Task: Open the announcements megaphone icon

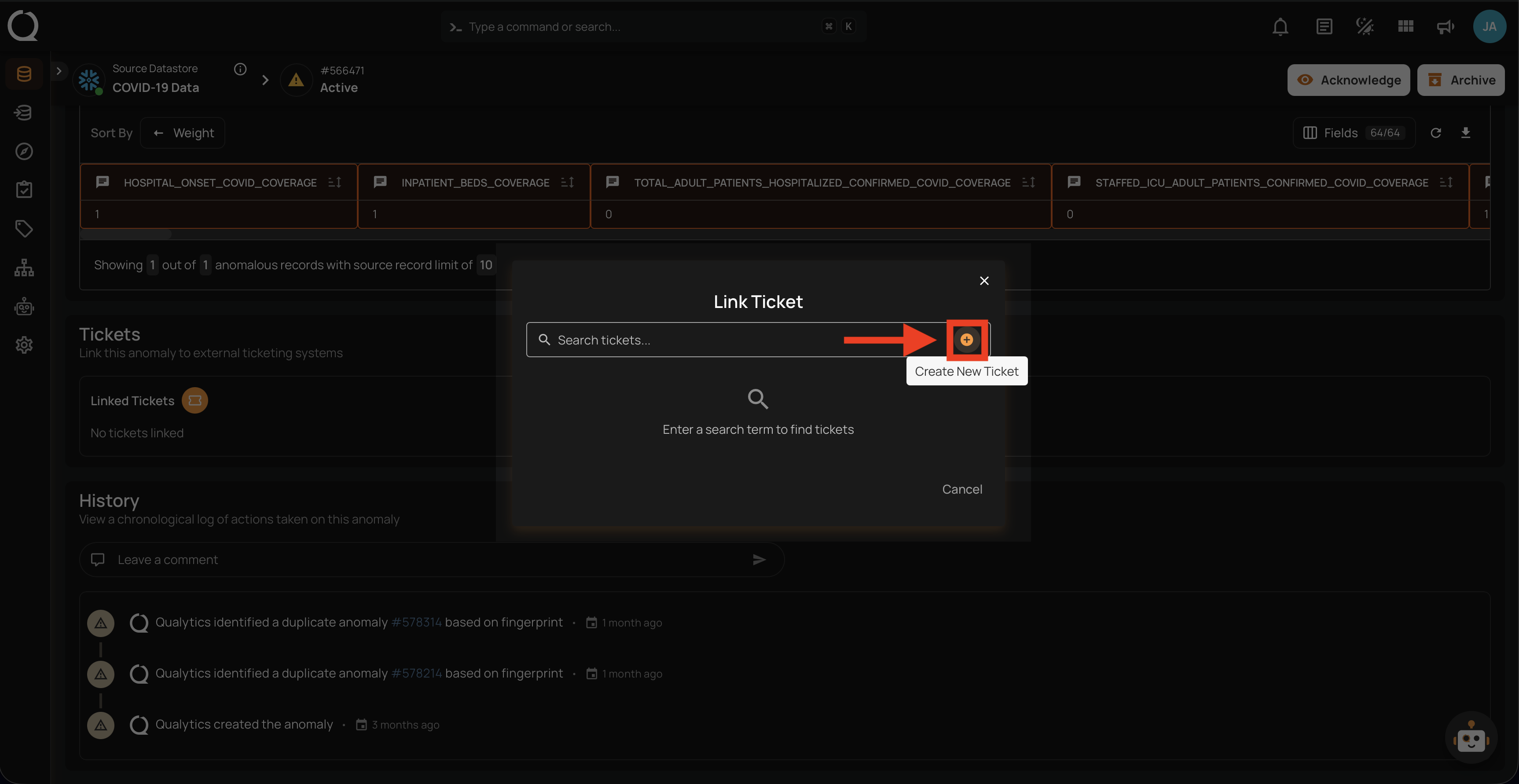Action: (1446, 26)
